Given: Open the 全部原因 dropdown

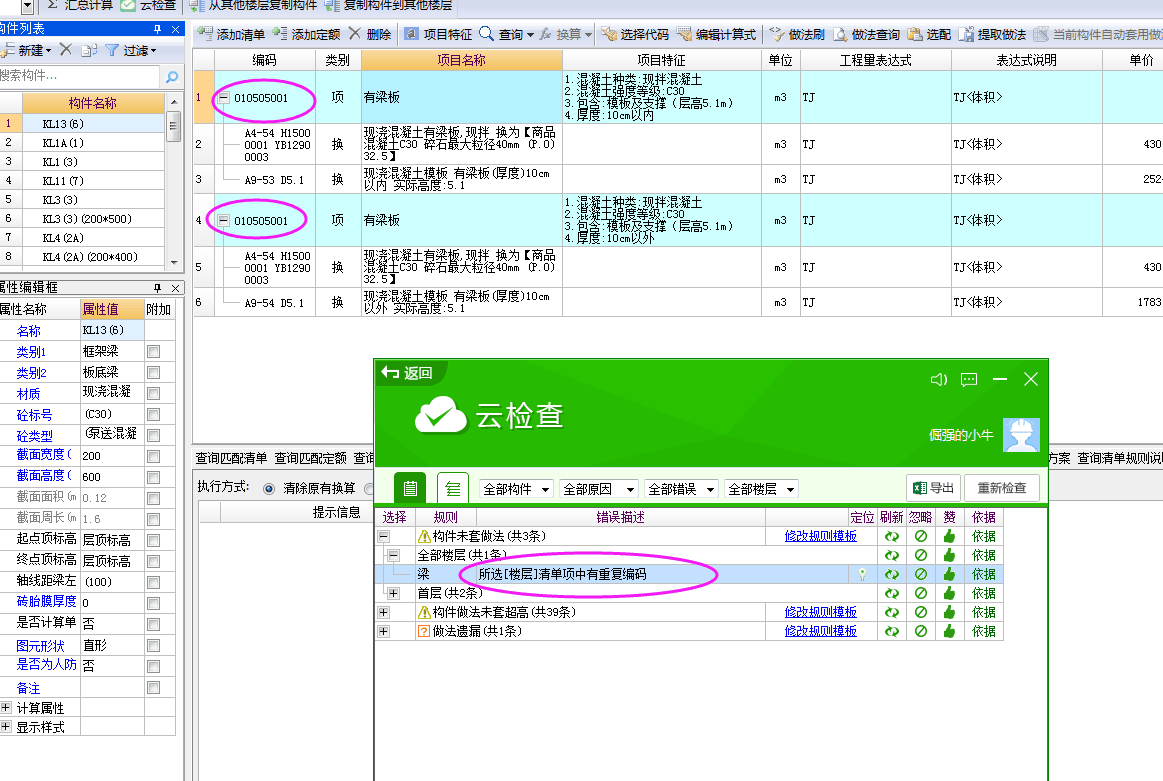Looking at the screenshot, I should 599,489.
